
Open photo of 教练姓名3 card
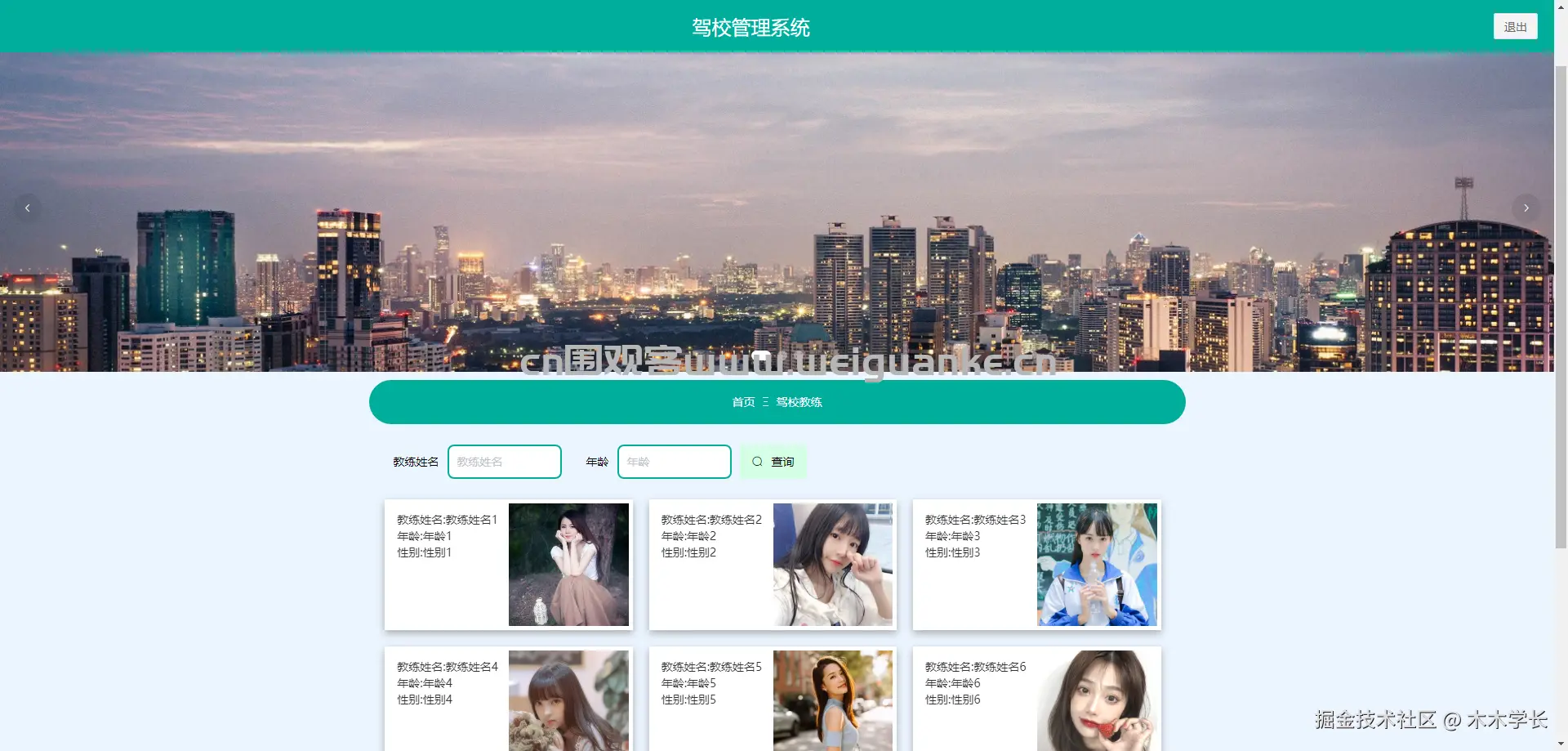point(1097,565)
